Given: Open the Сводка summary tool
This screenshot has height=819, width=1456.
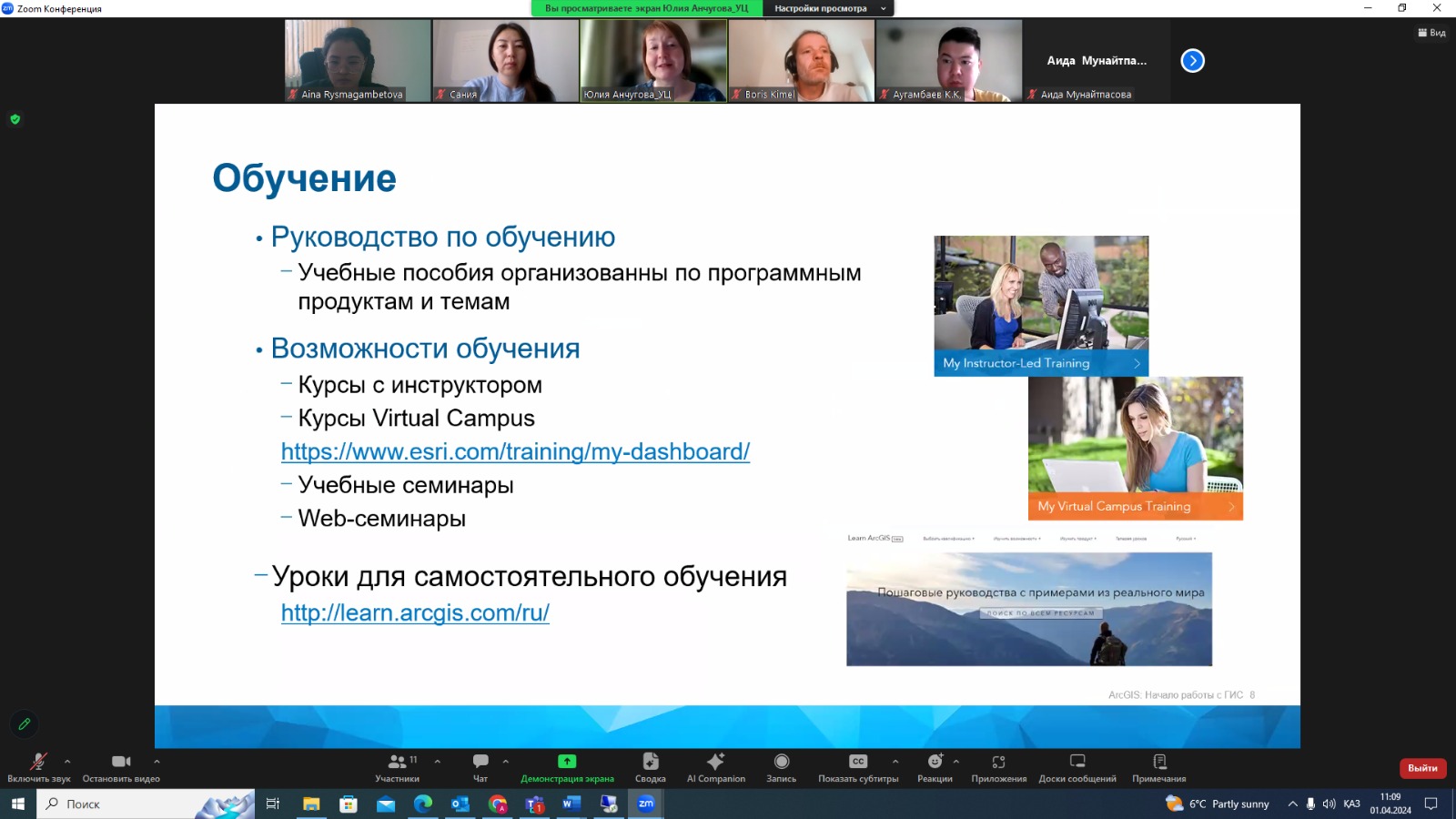Looking at the screenshot, I should [651, 767].
